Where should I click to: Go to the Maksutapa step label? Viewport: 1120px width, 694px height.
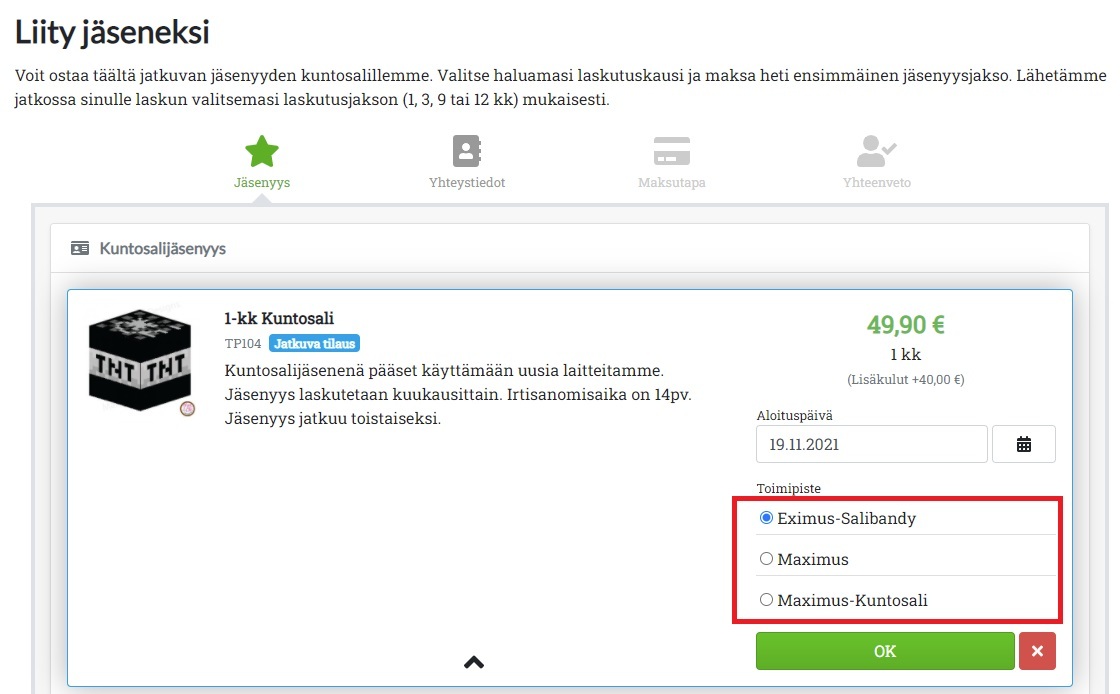pos(671,183)
